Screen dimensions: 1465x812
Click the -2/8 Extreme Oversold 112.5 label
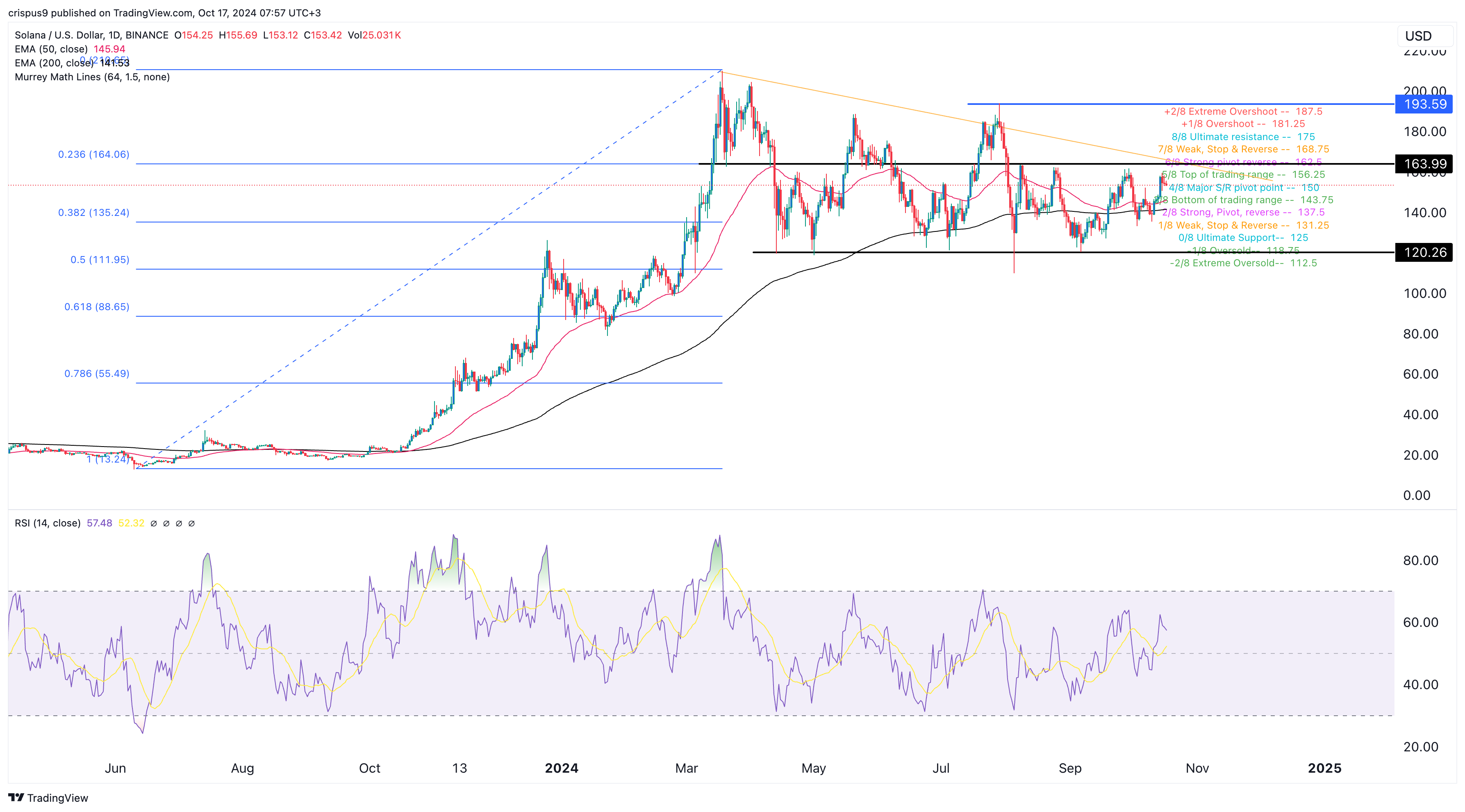click(1243, 263)
